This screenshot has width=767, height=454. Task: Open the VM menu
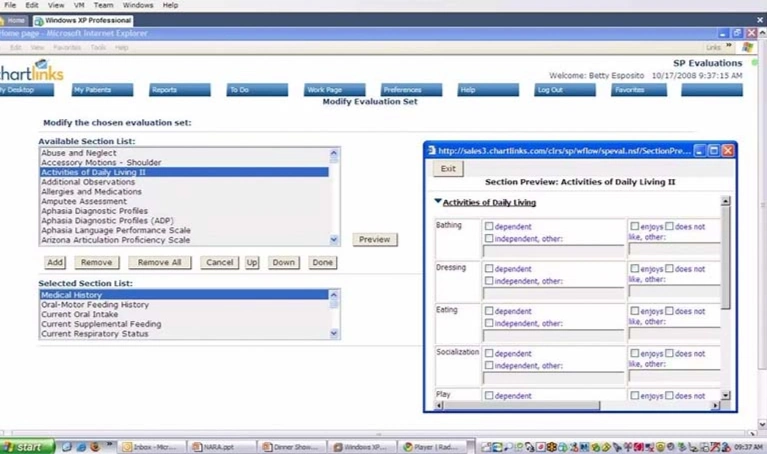tap(79, 5)
